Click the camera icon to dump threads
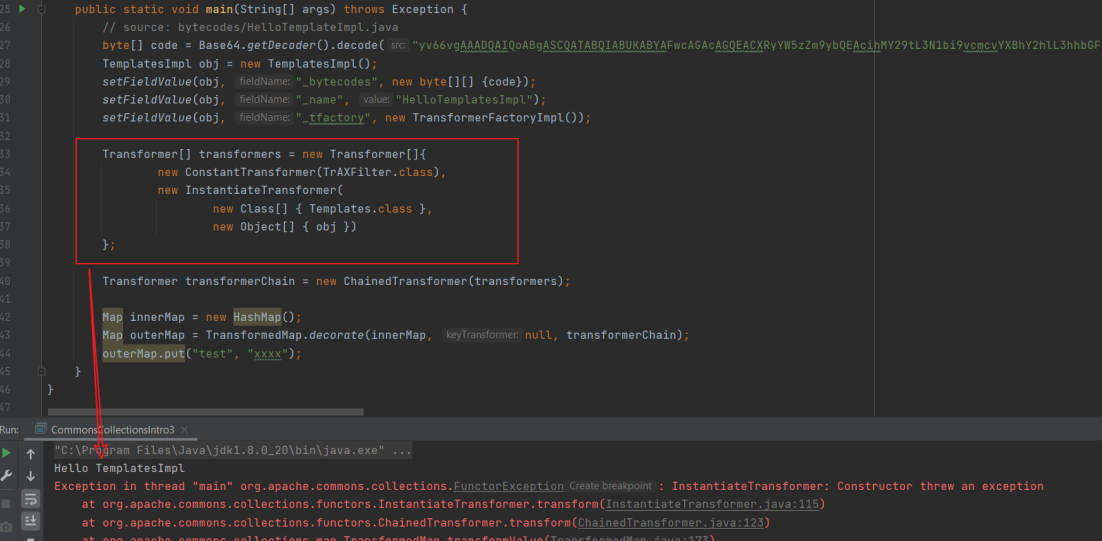The image size is (1102, 541). [x=6, y=526]
